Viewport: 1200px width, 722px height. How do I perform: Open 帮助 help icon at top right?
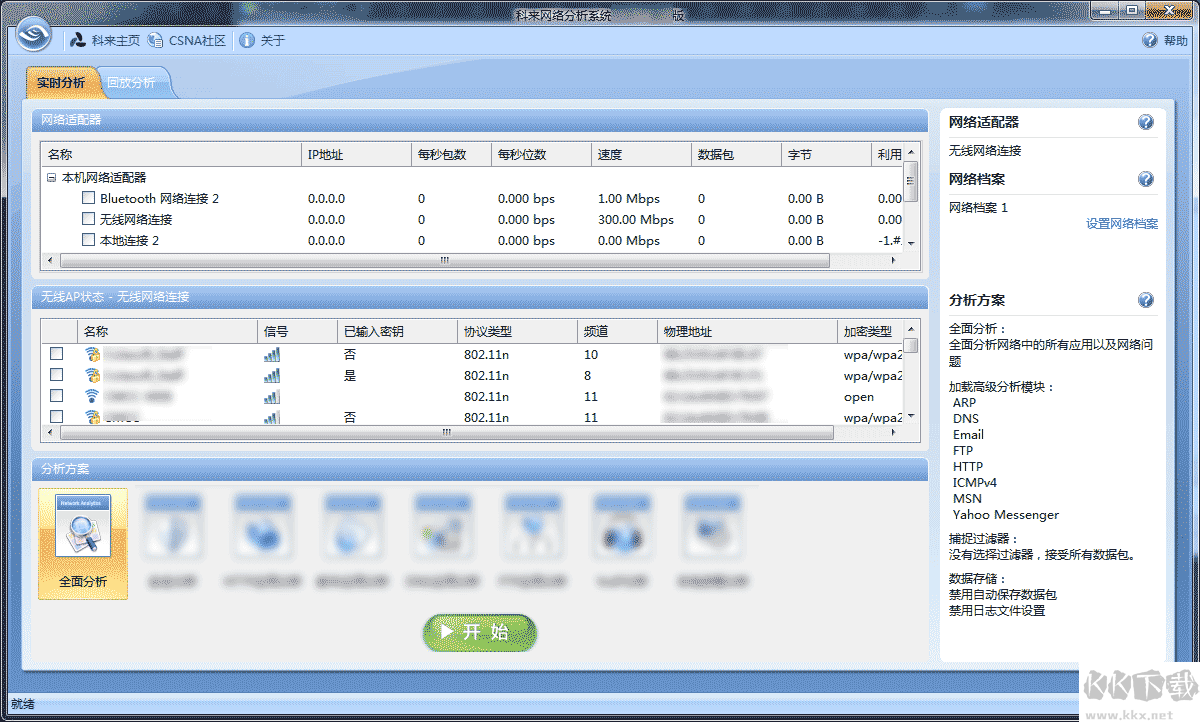click(x=1150, y=41)
